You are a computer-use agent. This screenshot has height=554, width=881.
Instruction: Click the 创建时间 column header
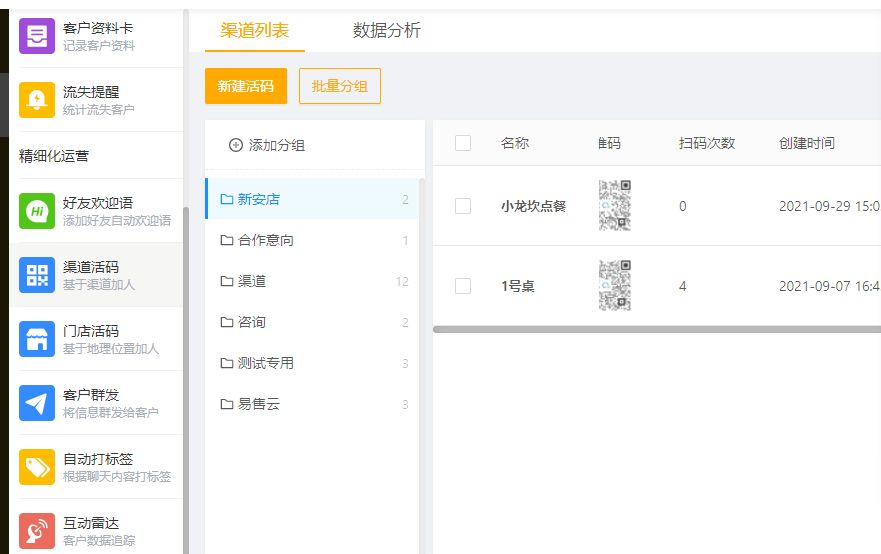807,143
